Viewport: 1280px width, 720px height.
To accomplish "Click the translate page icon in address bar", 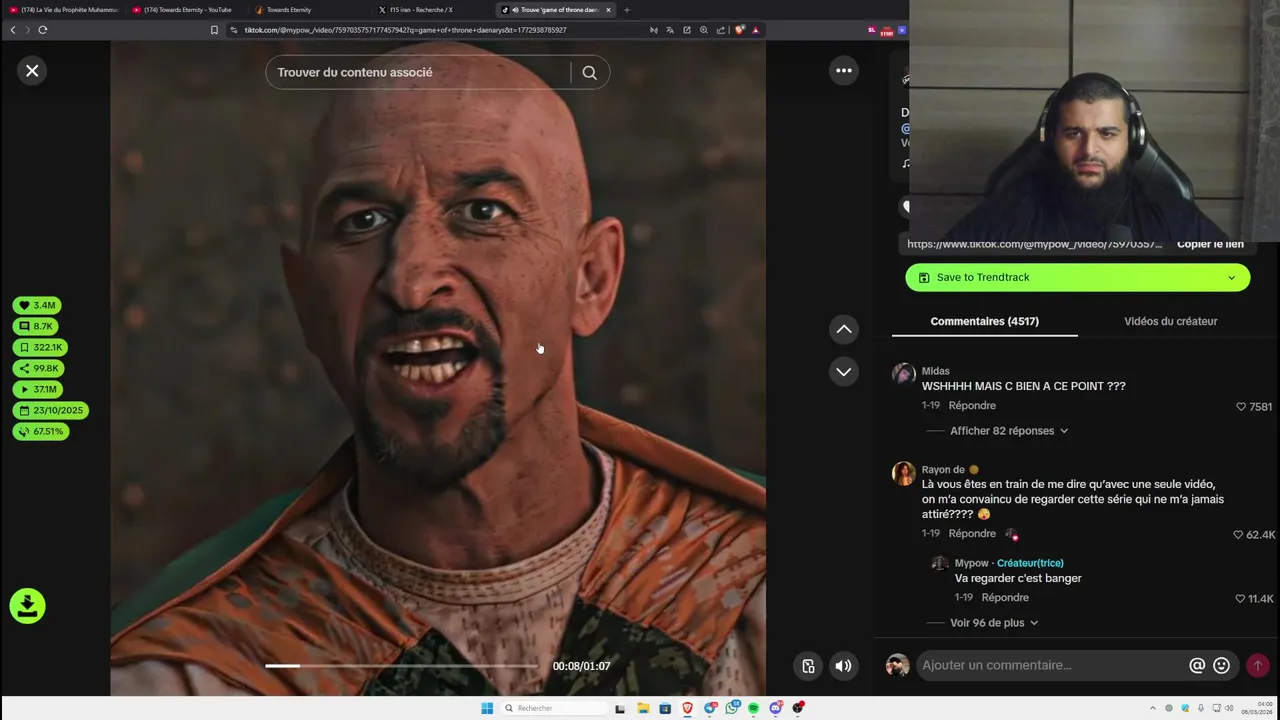I will pos(670,30).
